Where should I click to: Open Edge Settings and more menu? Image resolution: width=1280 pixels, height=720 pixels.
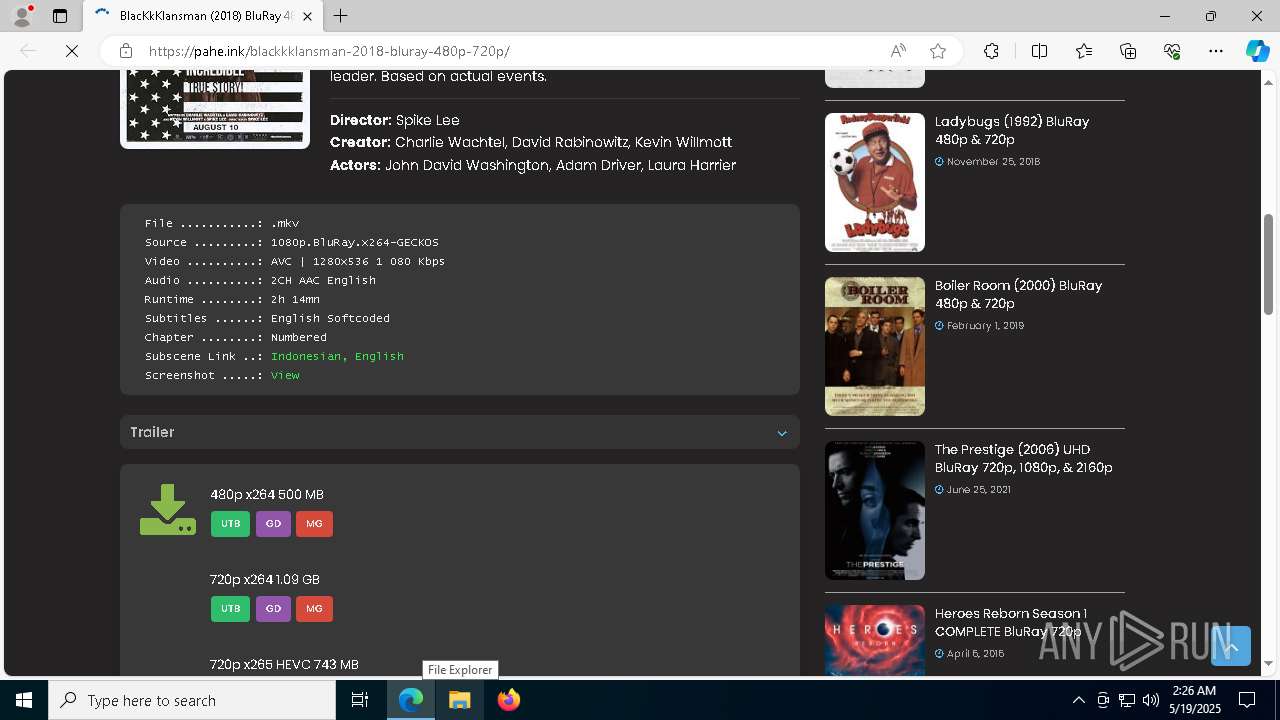pyautogui.click(x=1216, y=51)
